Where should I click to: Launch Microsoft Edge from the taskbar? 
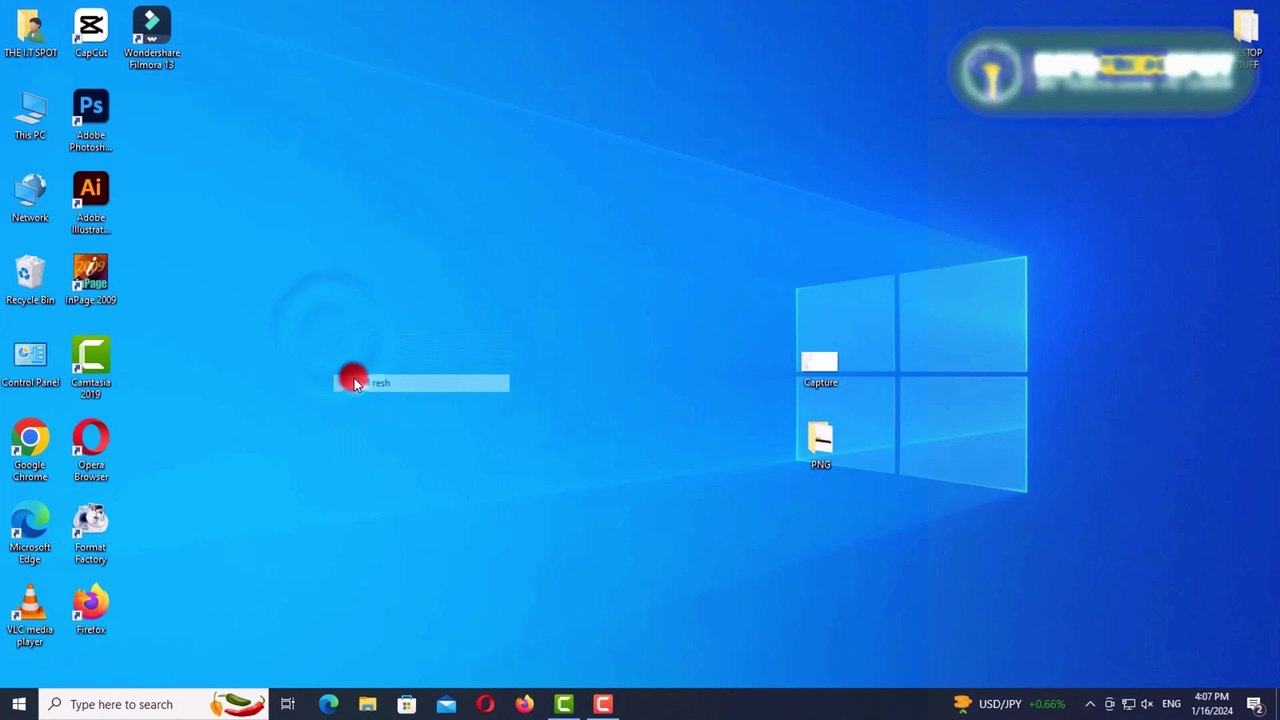[328, 704]
